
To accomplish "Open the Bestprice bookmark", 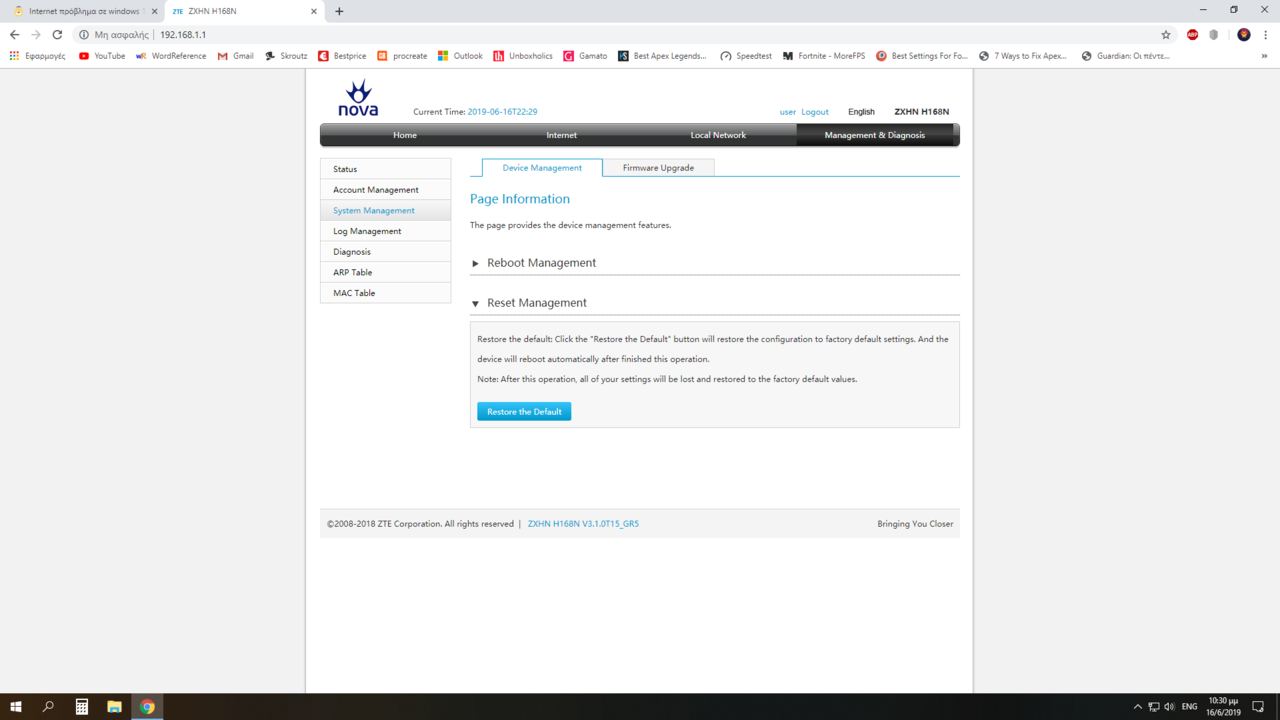I will coord(342,56).
